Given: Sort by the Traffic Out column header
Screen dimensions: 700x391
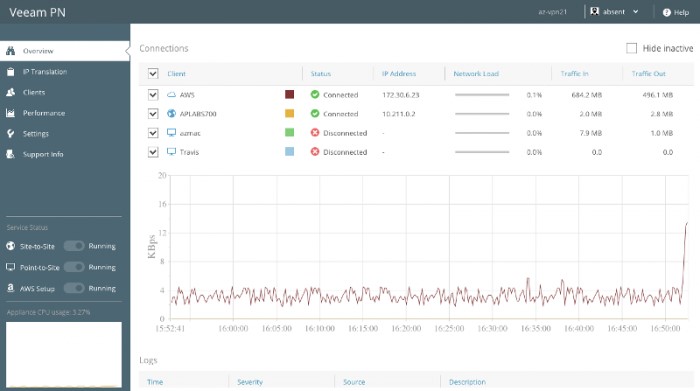Looking at the screenshot, I should coord(648,74).
